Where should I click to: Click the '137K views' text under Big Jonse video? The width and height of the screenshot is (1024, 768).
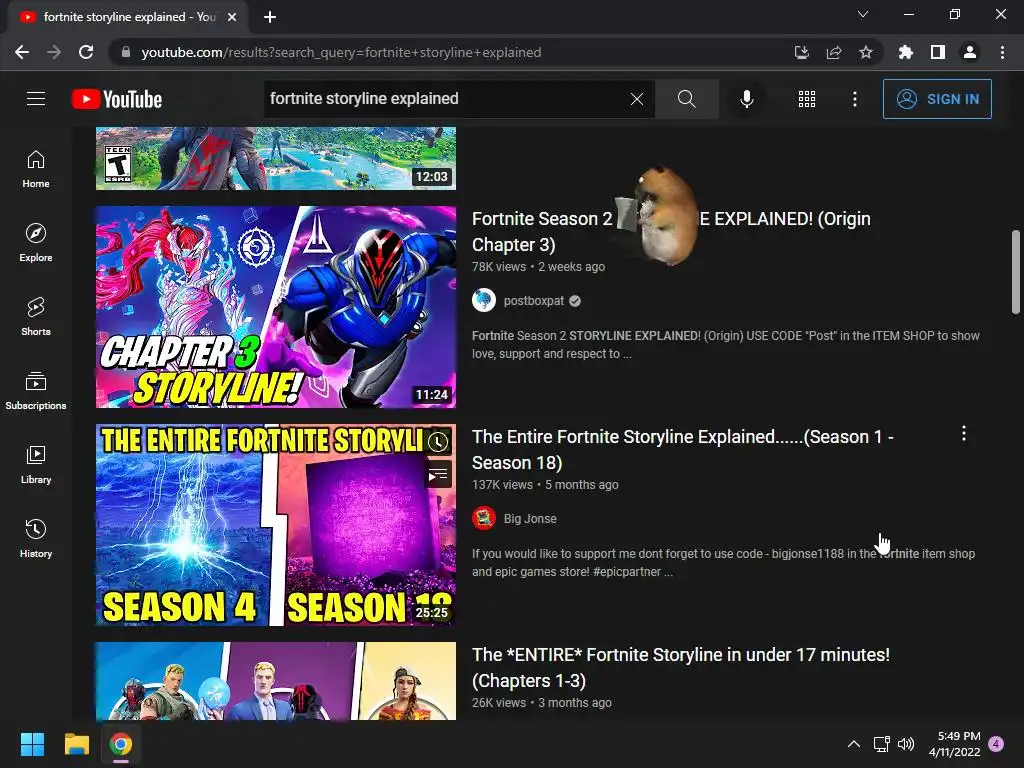point(502,485)
